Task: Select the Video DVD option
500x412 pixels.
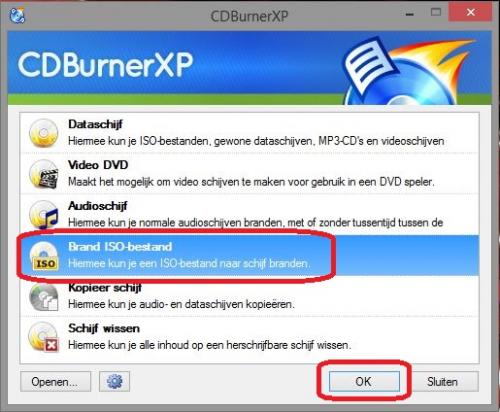Action: coord(249,174)
